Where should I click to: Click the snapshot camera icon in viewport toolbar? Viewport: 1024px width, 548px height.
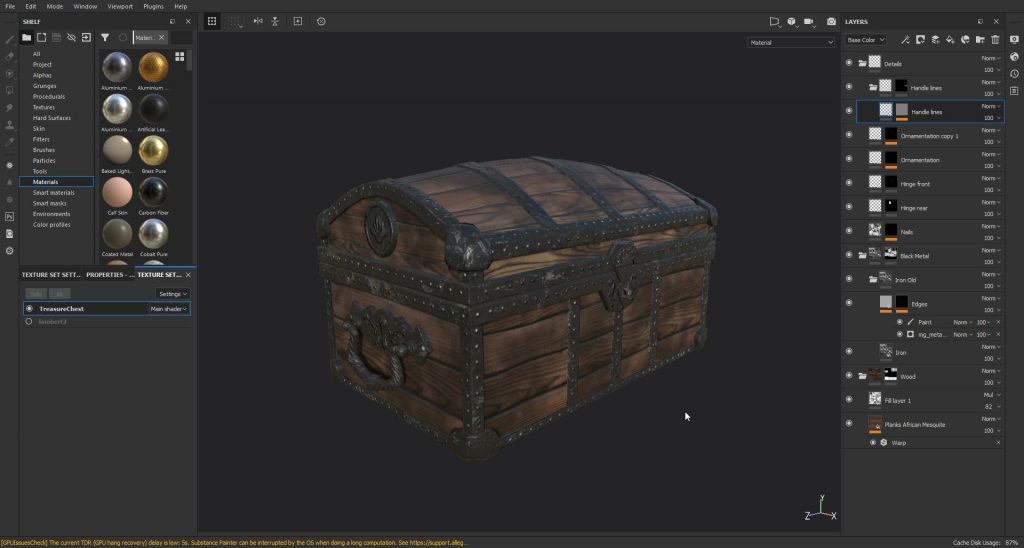831,22
